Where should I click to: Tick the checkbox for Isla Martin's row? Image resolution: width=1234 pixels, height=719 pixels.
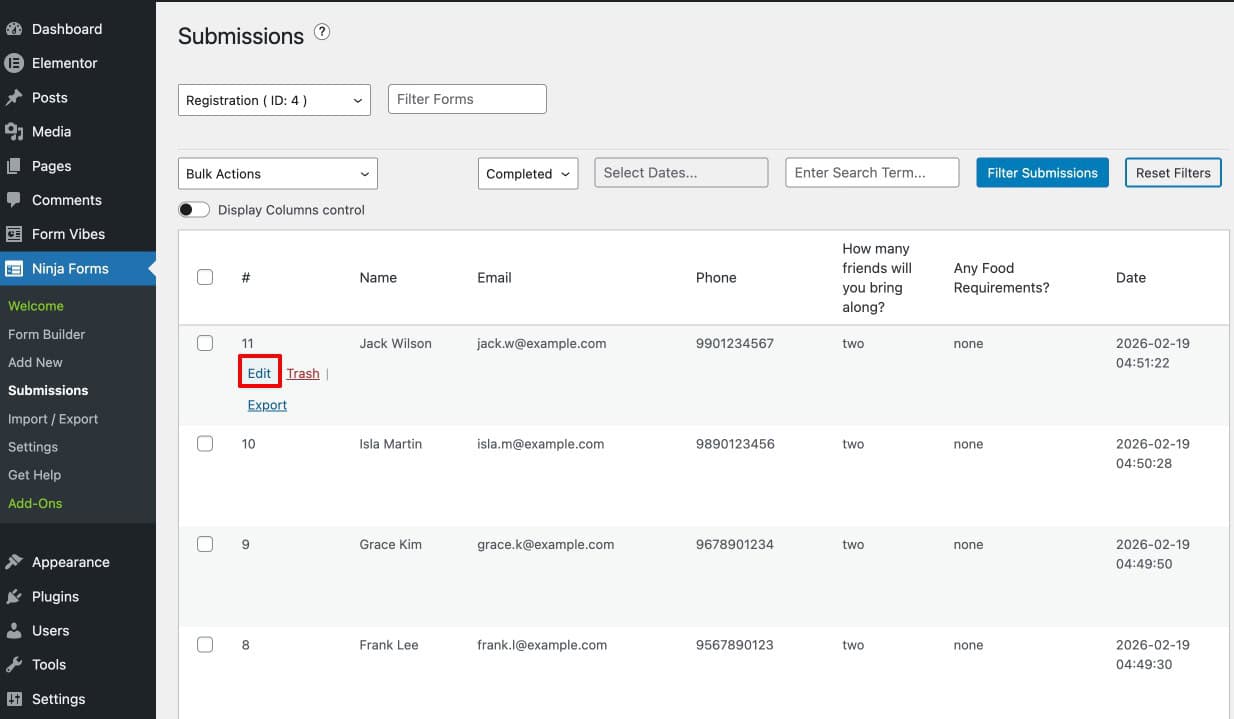point(205,444)
